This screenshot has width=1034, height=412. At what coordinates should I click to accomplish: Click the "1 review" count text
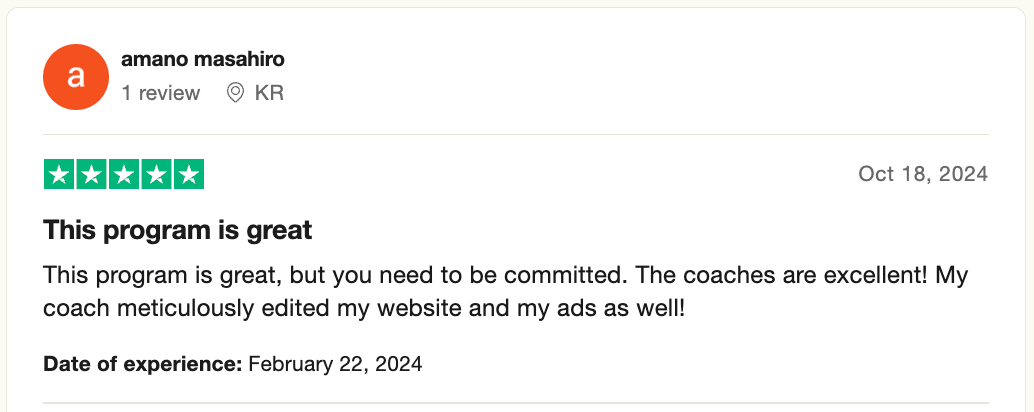click(160, 93)
